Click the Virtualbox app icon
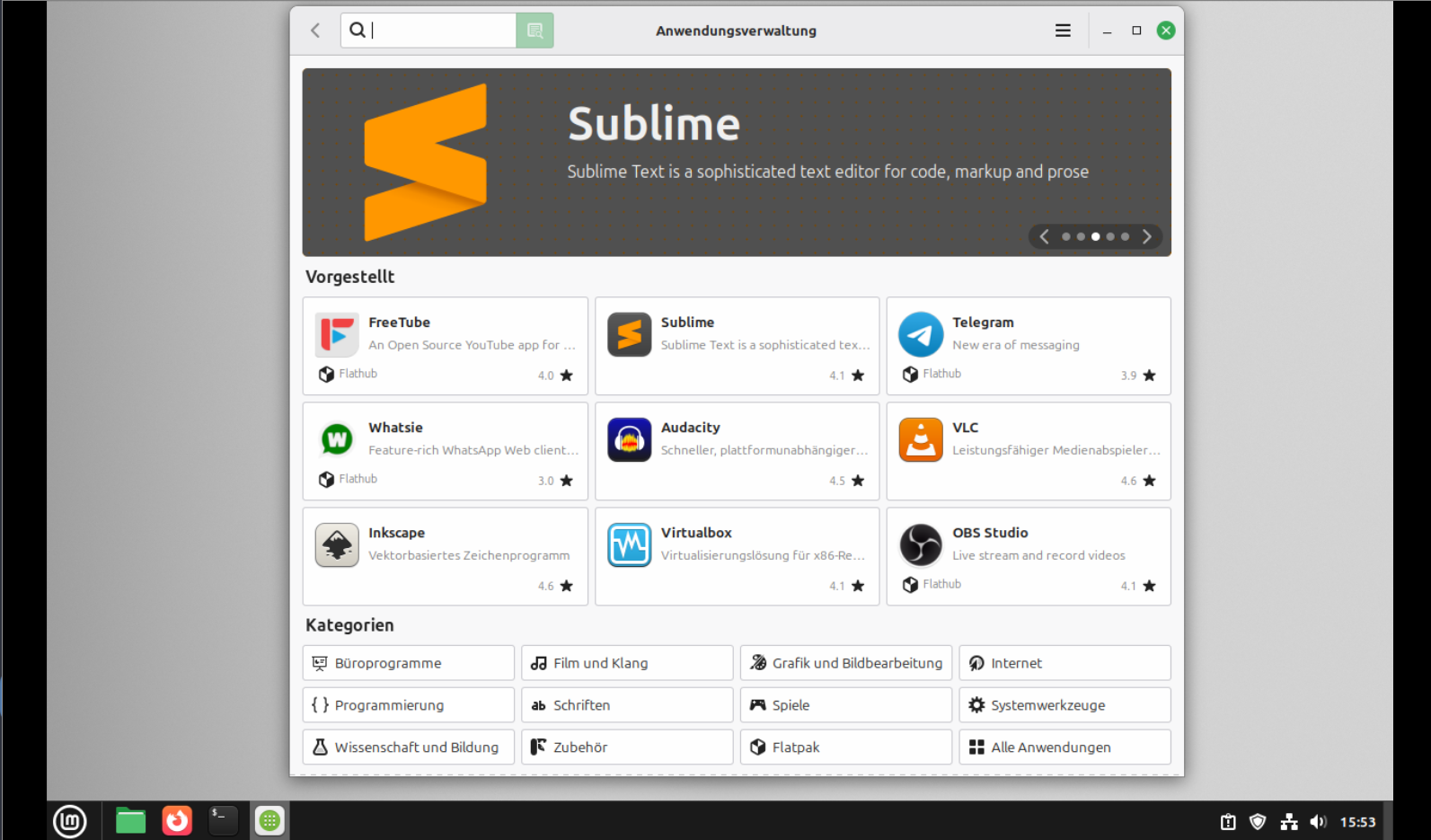1431x840 pixels. click(629, 545)
